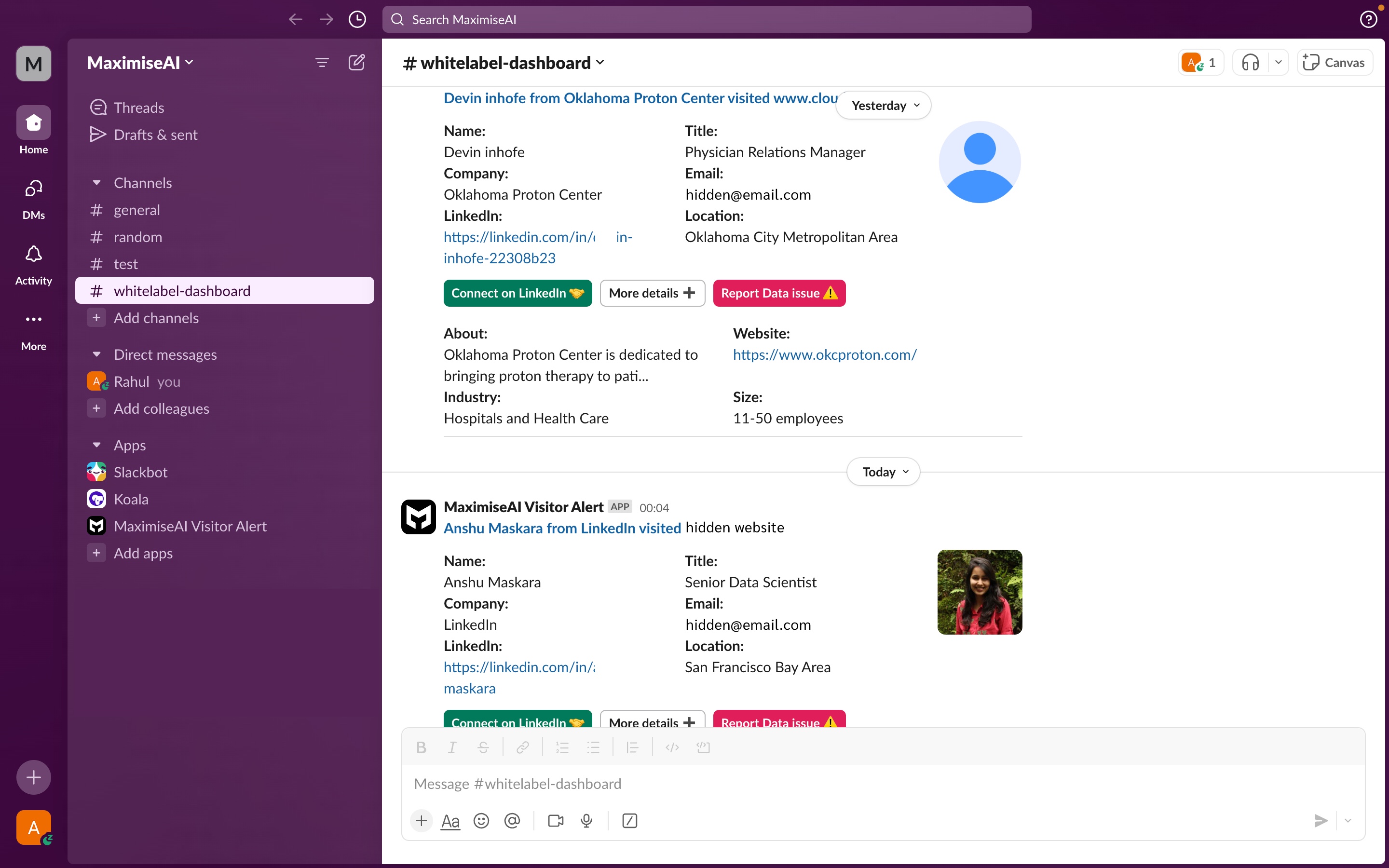This screenshot has height=868, width=1389.
Task: Open the Canvas button
Action: click(1335, 63)
